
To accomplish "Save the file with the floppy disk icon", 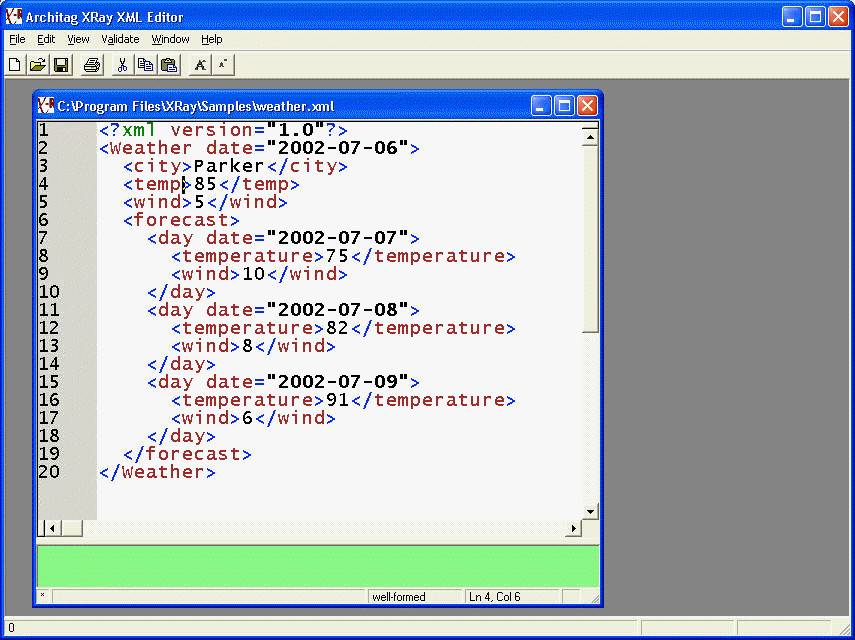I will coord(61,65).
